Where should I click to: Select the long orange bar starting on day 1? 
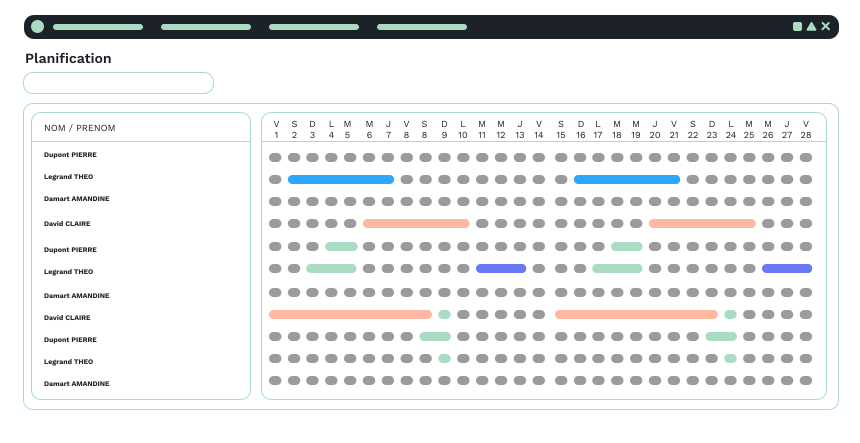350,315
